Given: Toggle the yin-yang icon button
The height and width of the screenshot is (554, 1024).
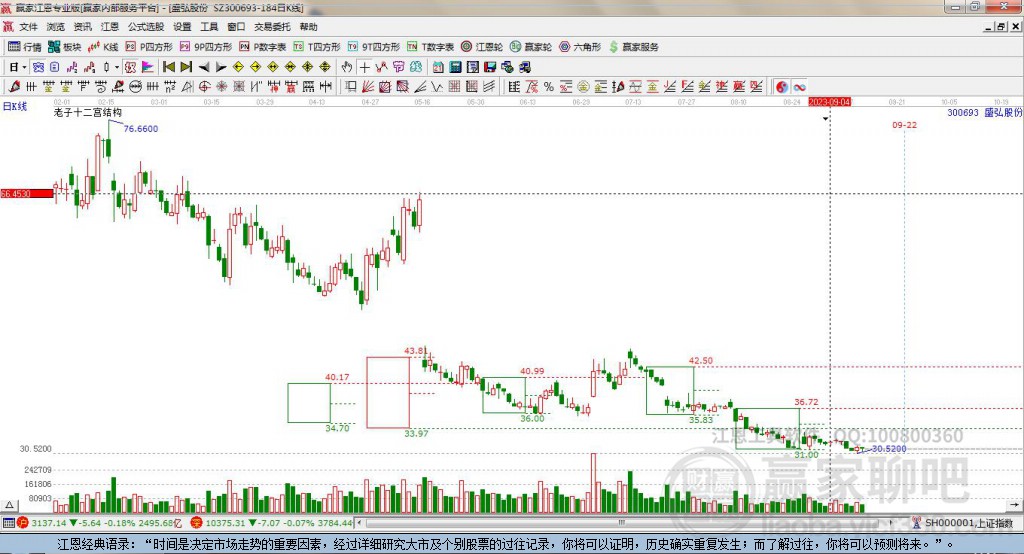Looking at the screenshot, I should click(782, 86).
